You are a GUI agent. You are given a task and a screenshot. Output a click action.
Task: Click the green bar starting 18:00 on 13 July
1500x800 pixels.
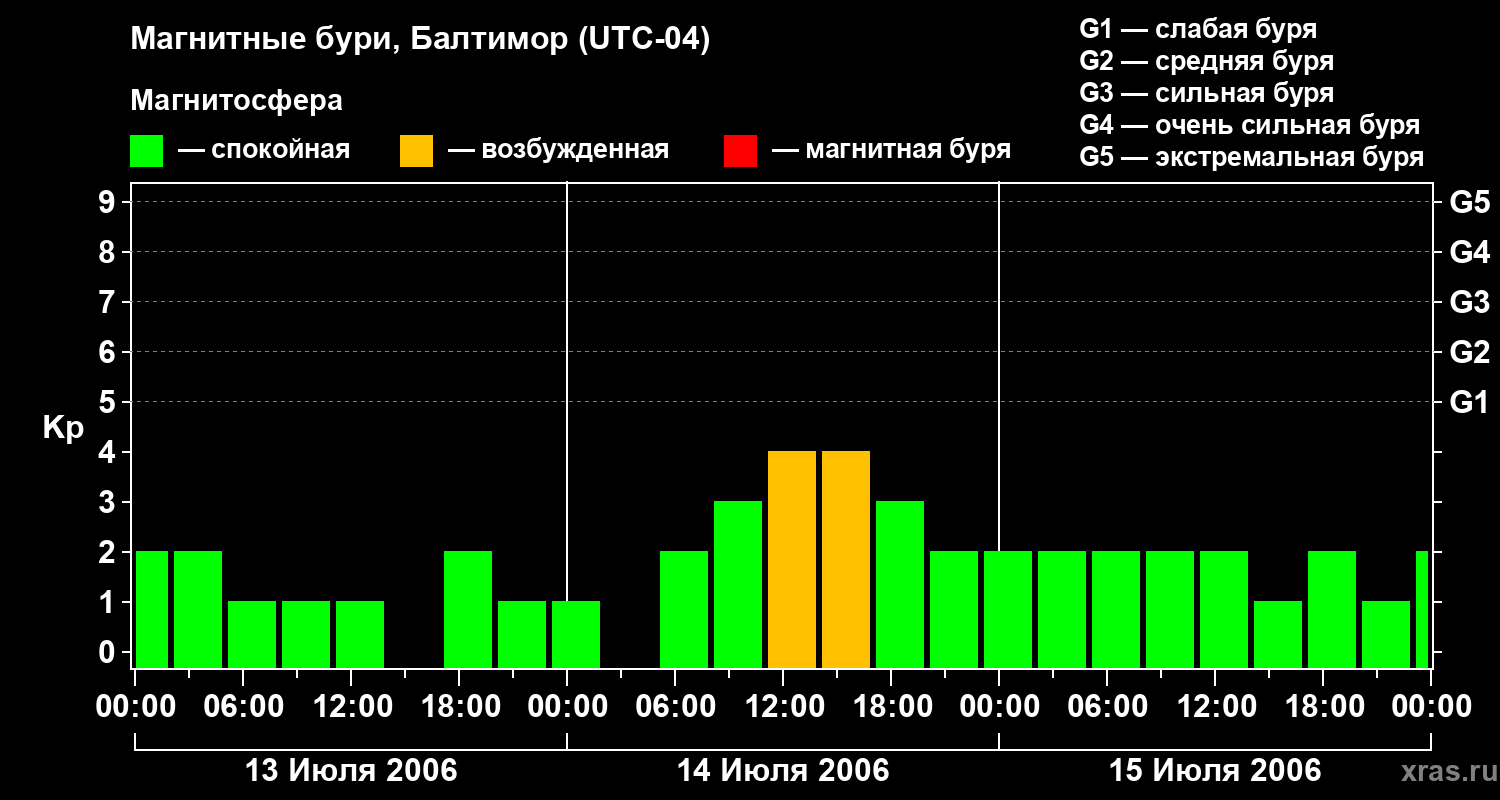click(x=468, y=610)
